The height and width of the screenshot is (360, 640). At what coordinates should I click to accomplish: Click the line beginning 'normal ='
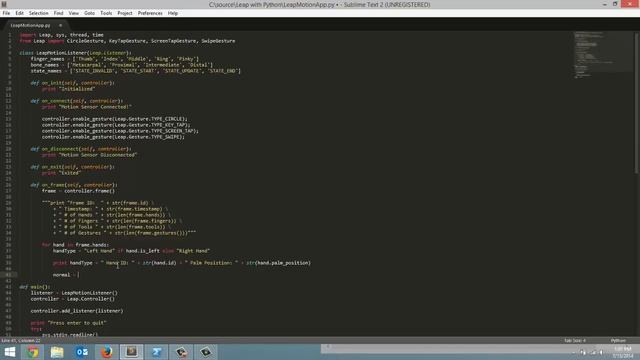pos(66,275)
